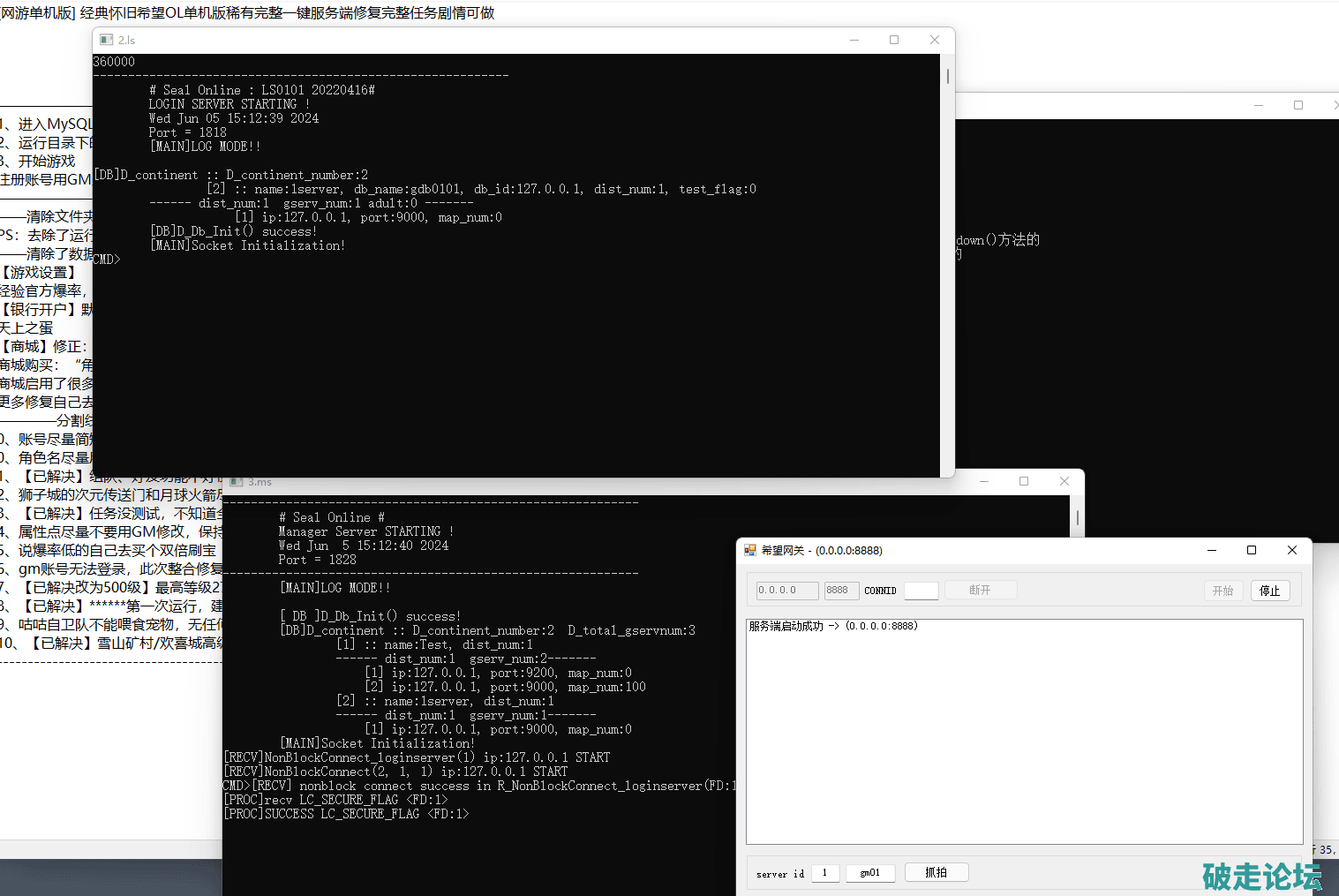Click the 2.ls console window icon
The height and width of the screenshot is (896, 1339).
click(107, 40)
